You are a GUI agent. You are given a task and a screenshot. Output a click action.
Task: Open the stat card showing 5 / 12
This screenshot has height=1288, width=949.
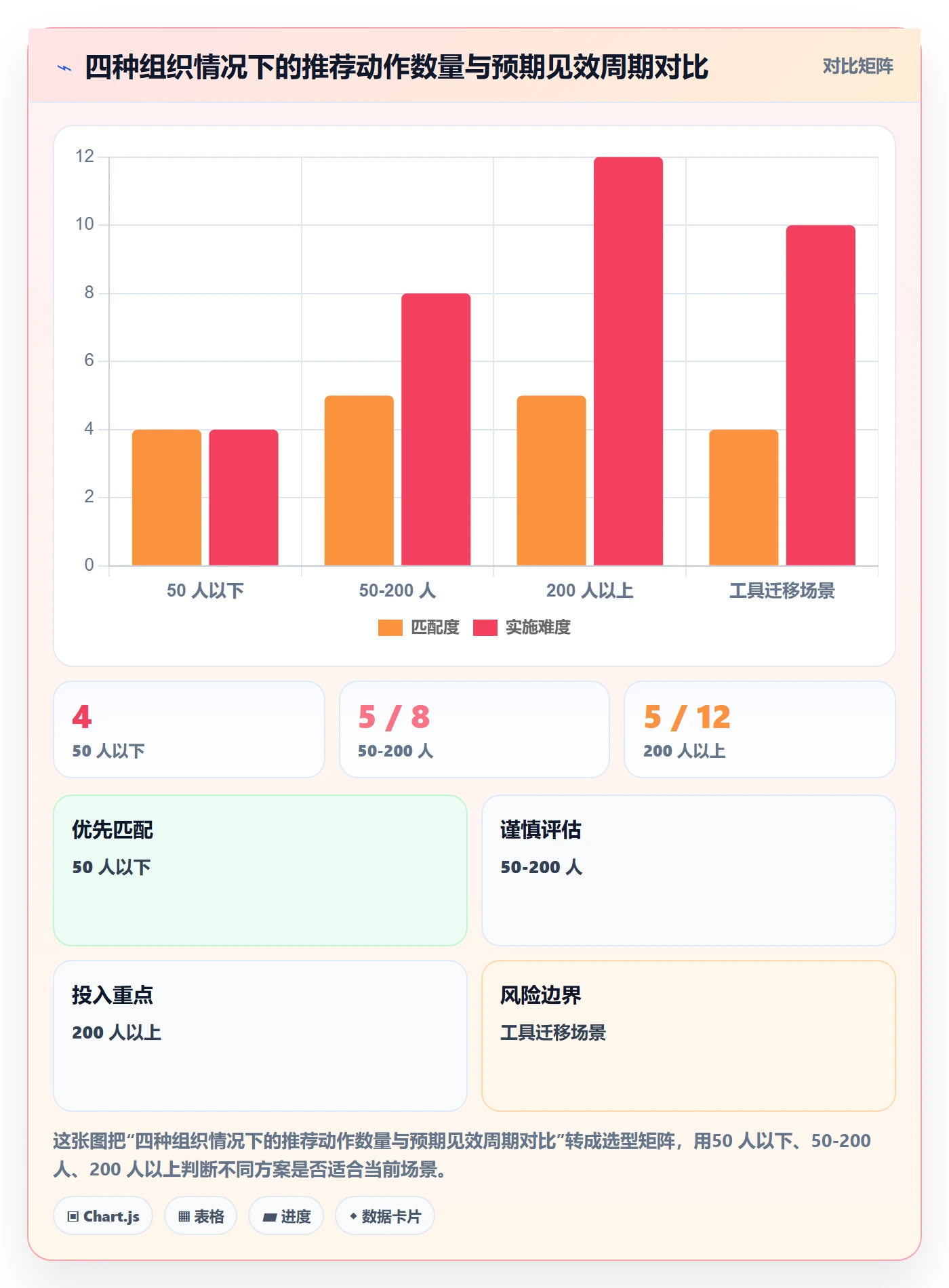(x=760, y=729)
